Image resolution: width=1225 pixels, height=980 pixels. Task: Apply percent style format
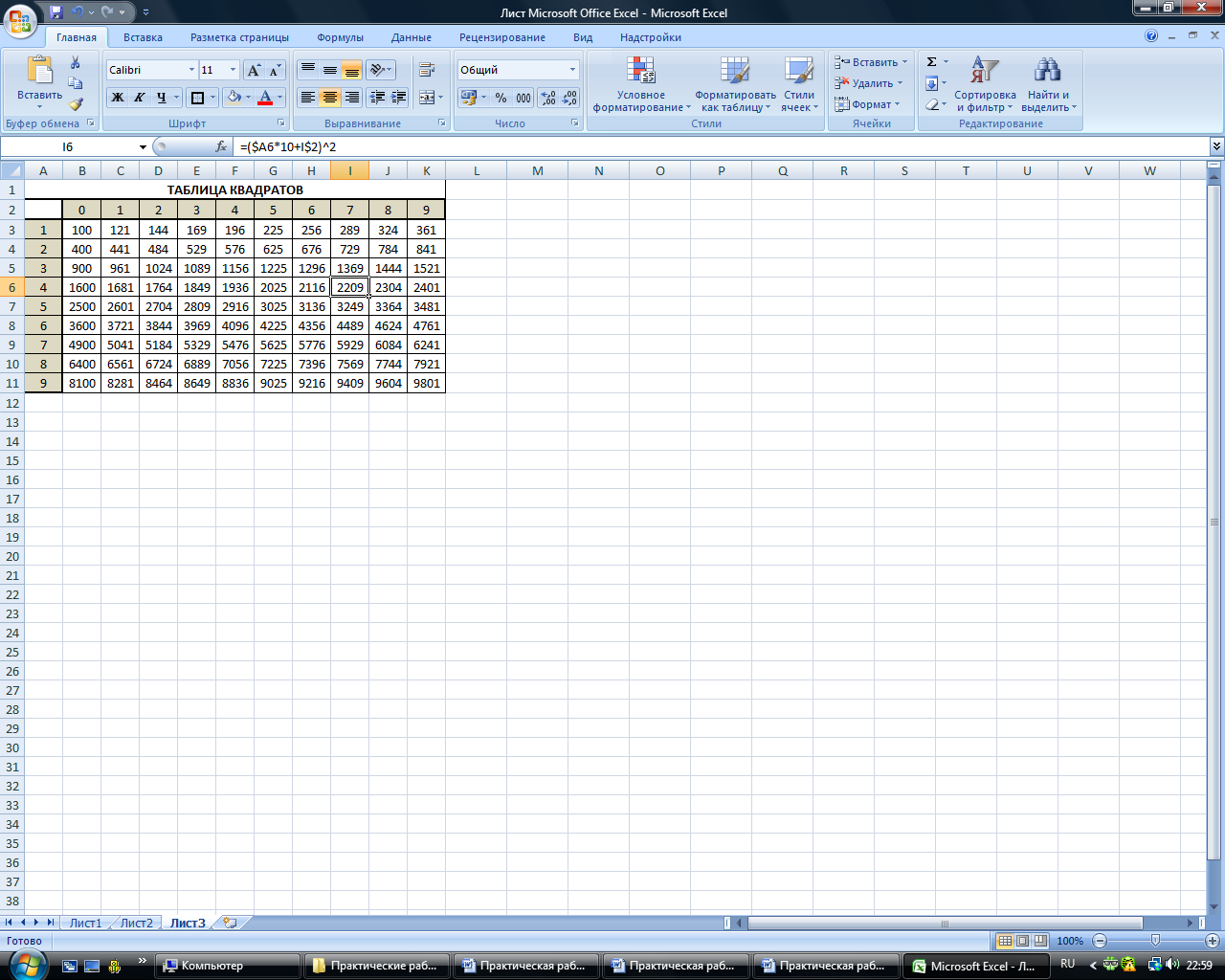(501, 98)
